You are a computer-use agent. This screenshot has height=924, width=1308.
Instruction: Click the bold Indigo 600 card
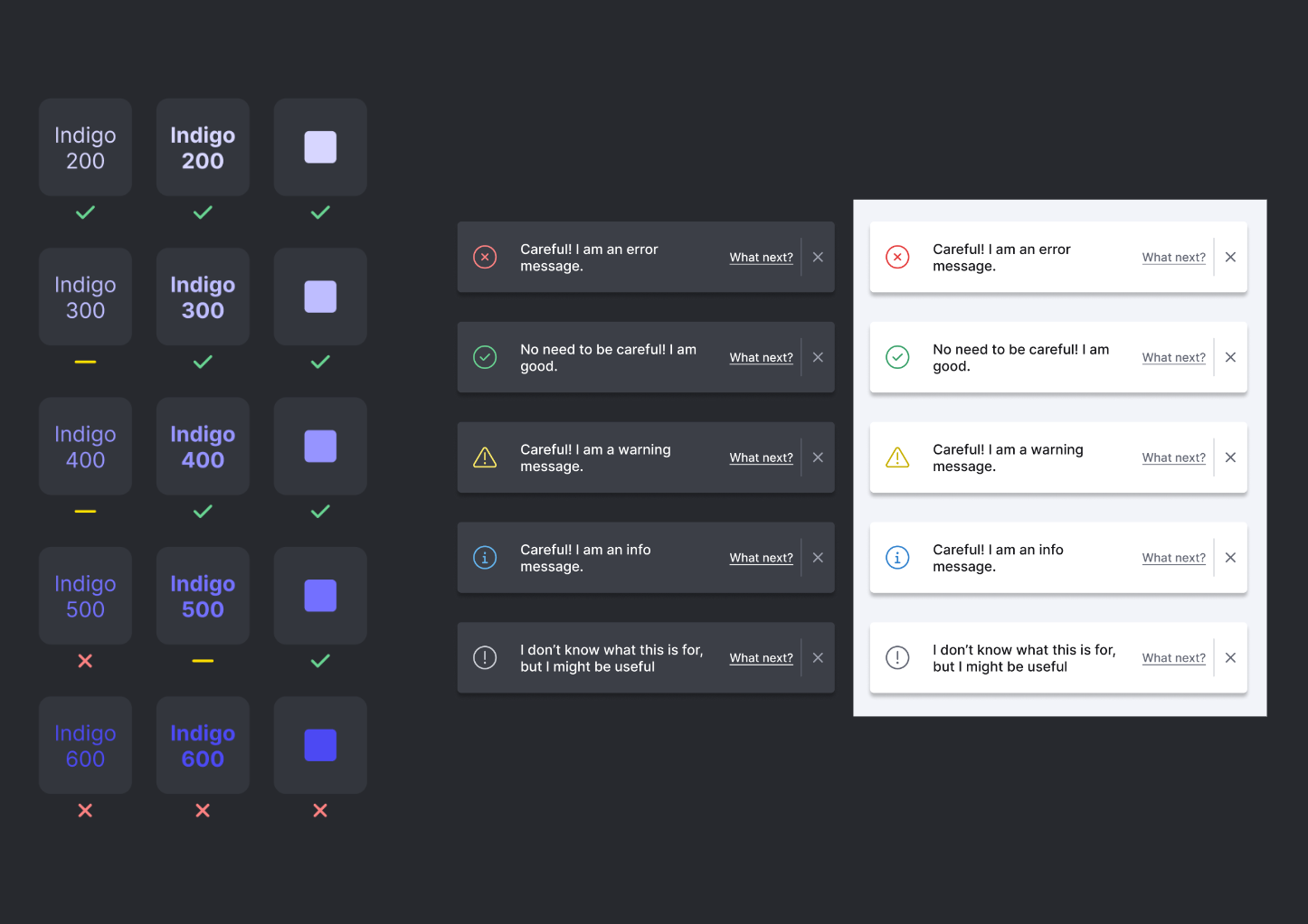click(x=203, y=745)
